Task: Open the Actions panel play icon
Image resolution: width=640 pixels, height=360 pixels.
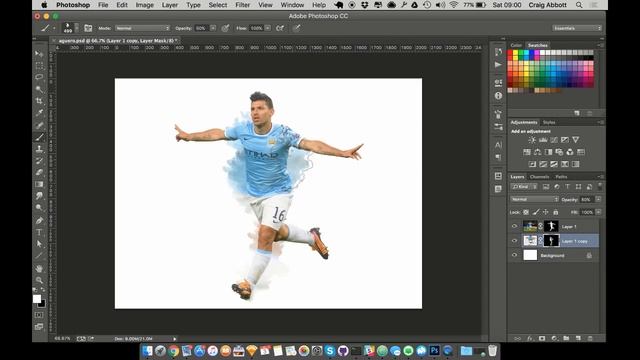Action: click(498, 64)
